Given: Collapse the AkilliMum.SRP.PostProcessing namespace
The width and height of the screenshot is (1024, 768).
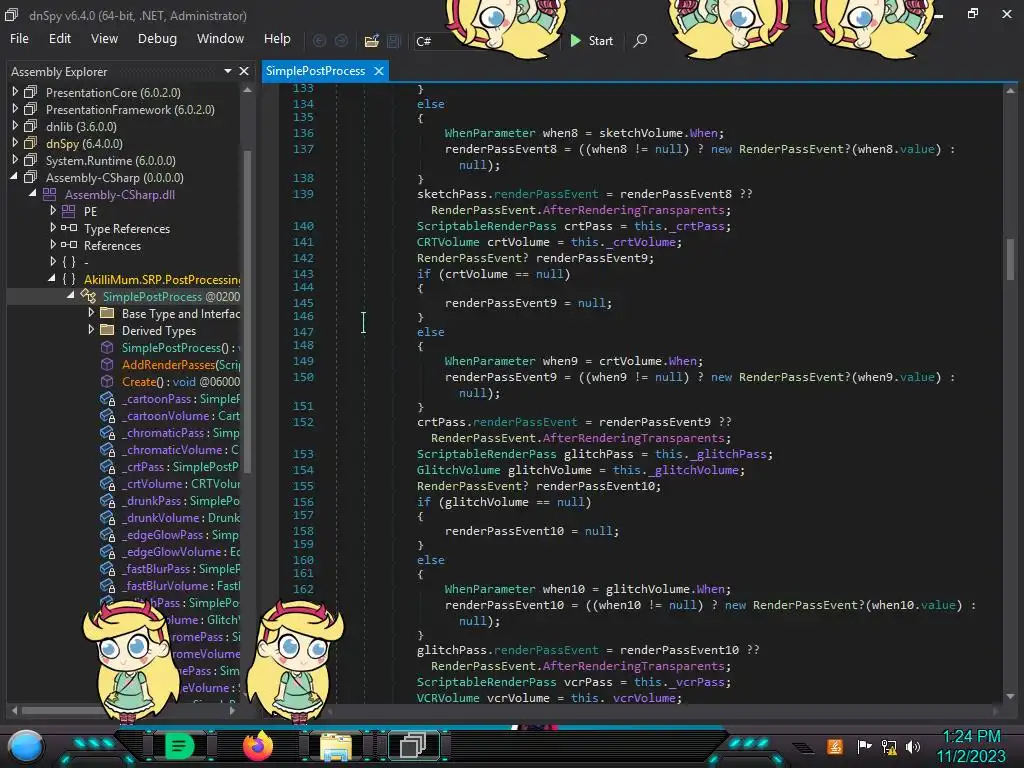Looking at the screenshot, I should 52,279.
